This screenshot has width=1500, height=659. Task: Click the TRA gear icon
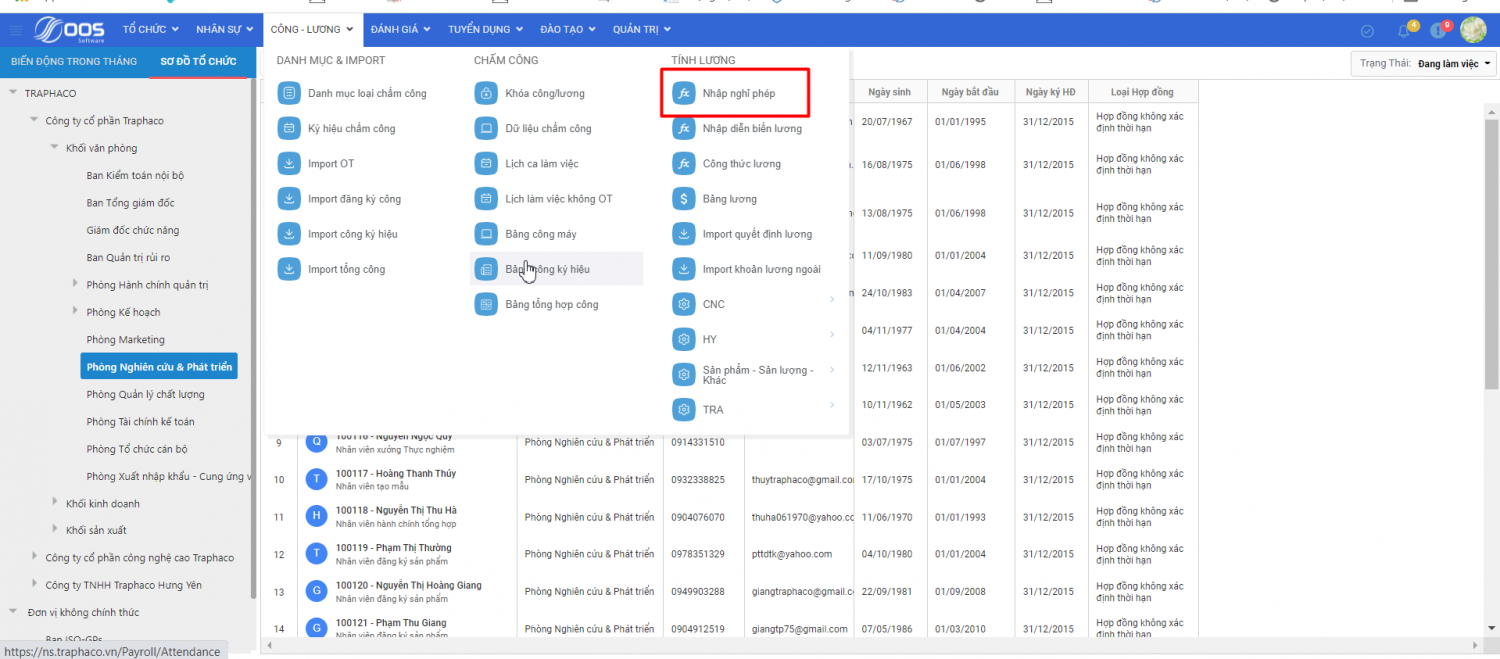click(684, 409)
